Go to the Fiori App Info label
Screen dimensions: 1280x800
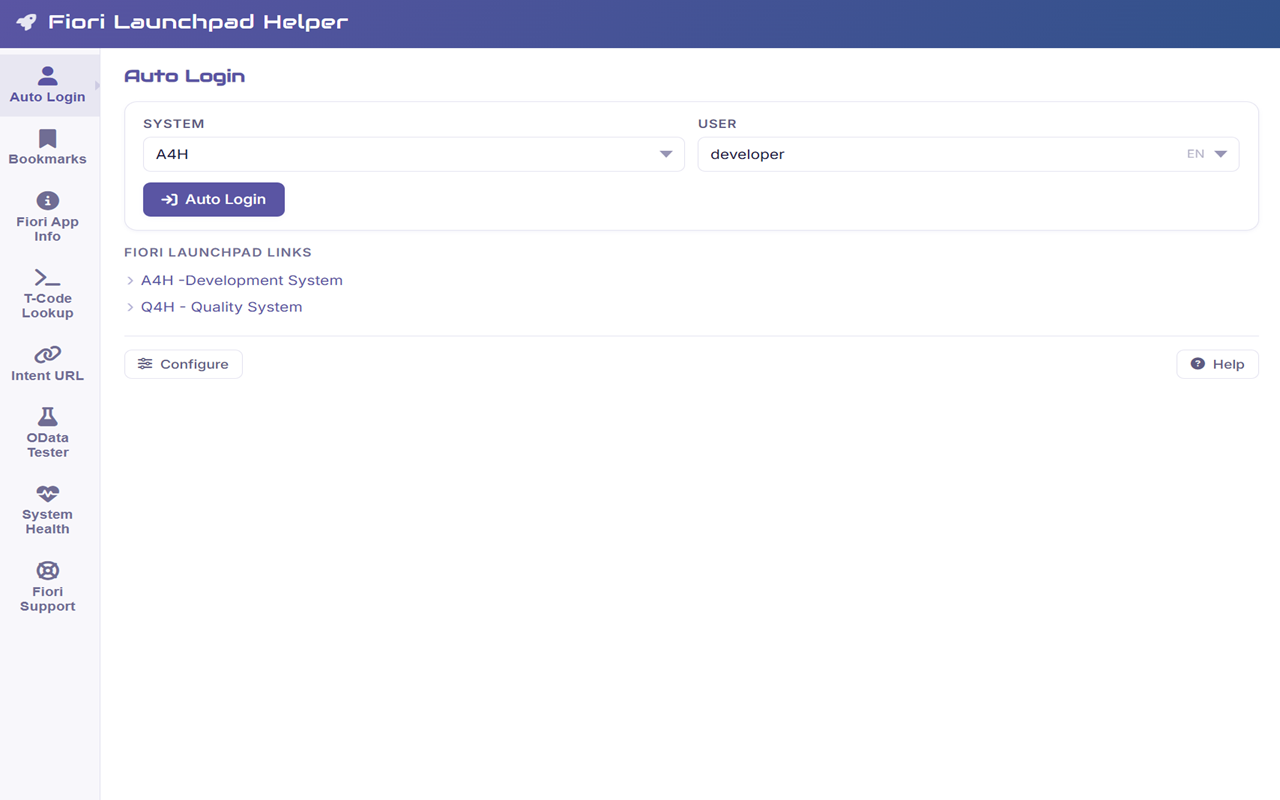pyautogui.click(x=48, y=229)
